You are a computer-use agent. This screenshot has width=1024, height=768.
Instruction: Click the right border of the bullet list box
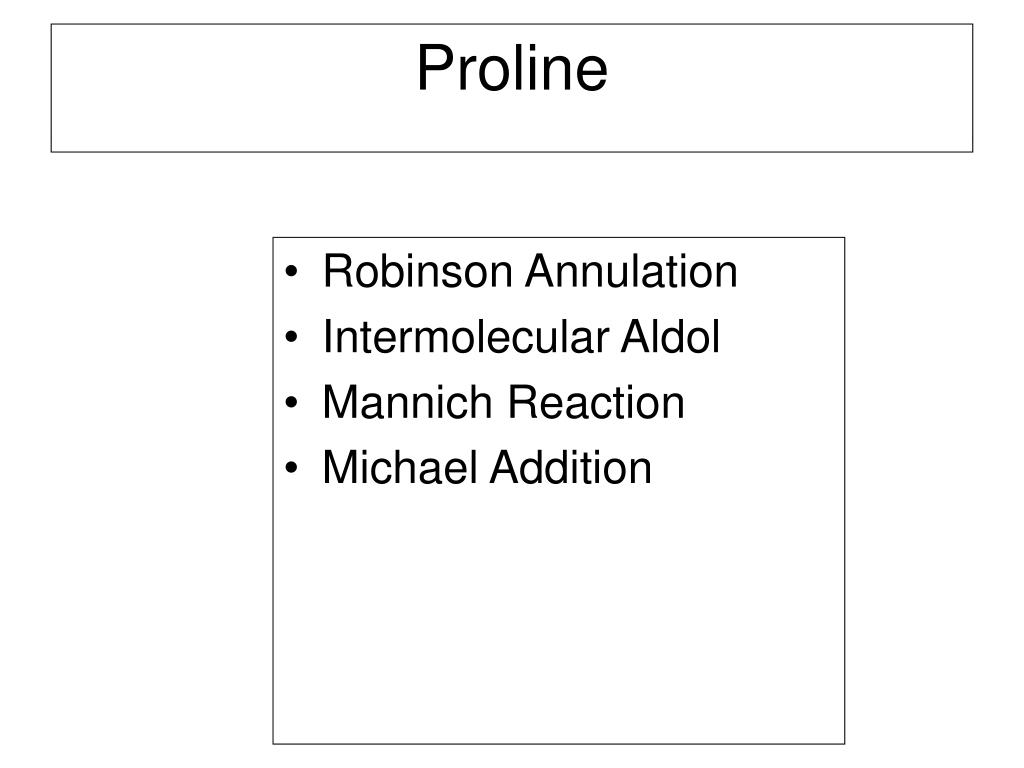pos(844,490)
